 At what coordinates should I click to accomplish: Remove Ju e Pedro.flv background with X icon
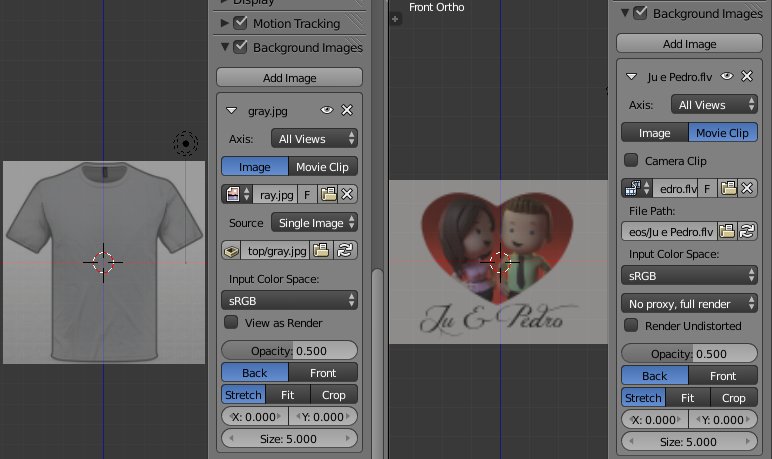pyautogui.click(x=747, y=76)
